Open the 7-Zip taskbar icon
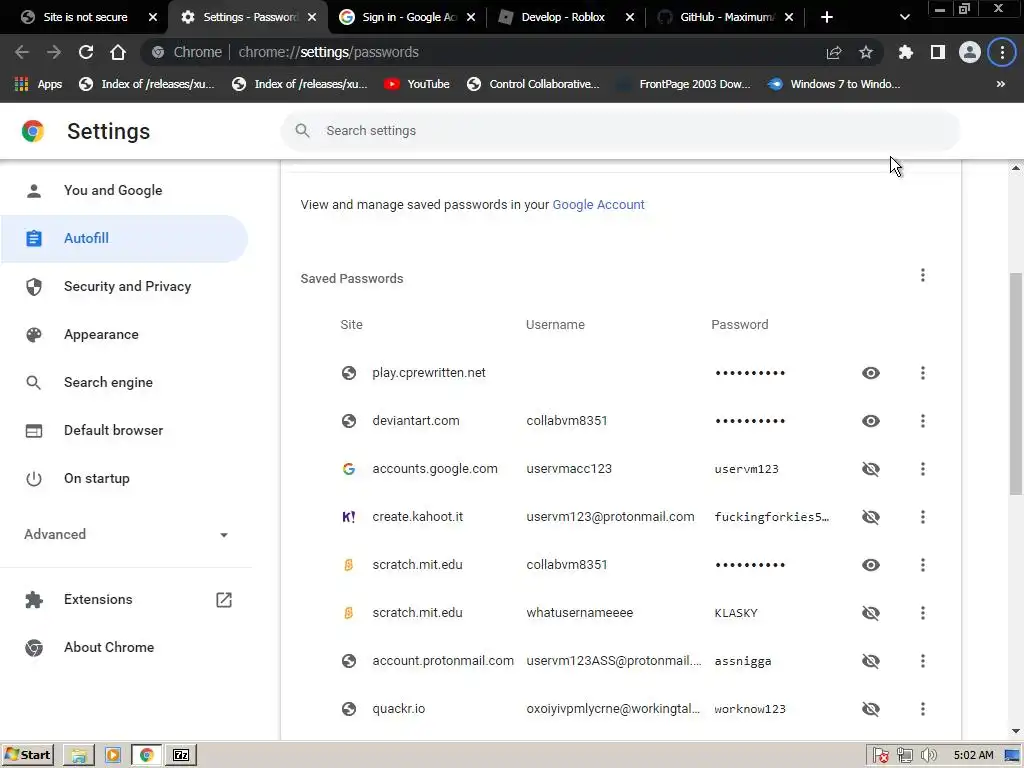Image resolution: width=1024 pixels, height=768 pixels. tap(181, 756)
